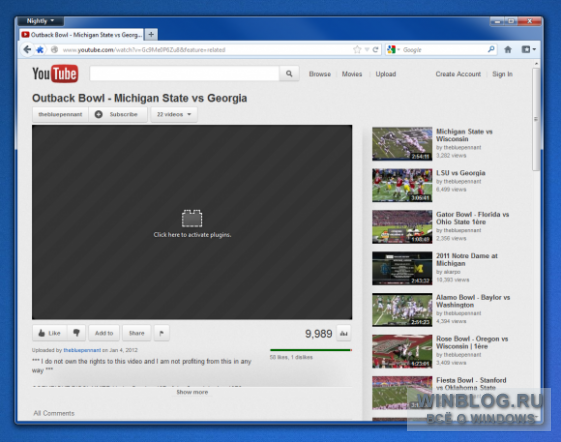Click Michigan State vs Wisconsin title link
This screenshot has height=442, width=561.
[x=464, y=135]
